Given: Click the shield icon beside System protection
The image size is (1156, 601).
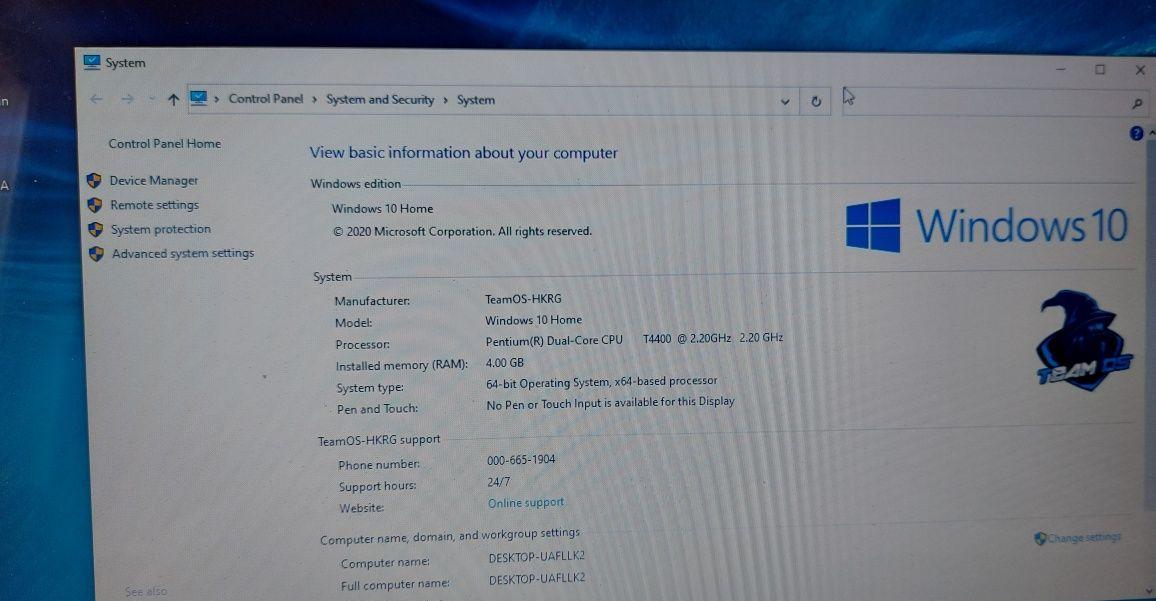Looking at the screenshot, I should pos(95,229).
